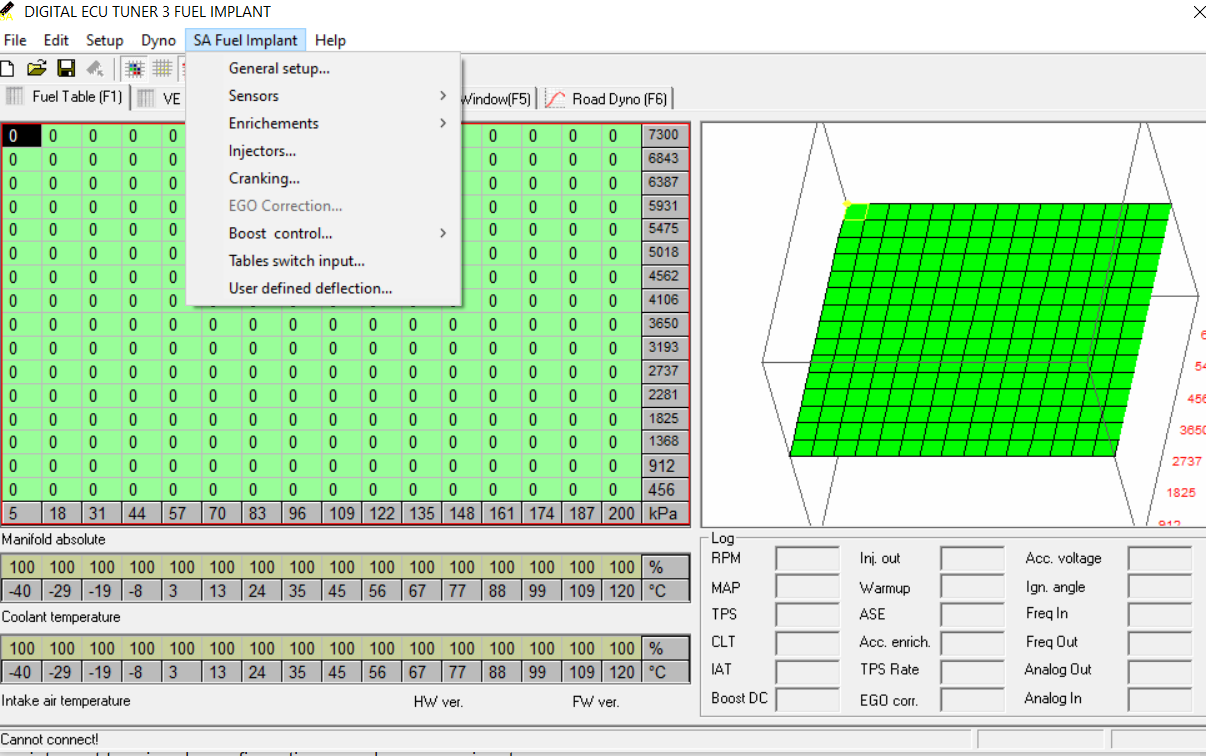Switch to the Road Dyno (F6) tab
Viewport: 1206px width, 756px height.
607,98
